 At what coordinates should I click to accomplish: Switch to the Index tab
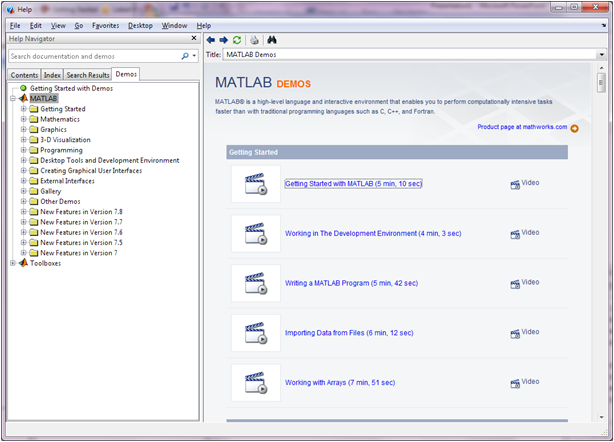(x=52, y=75)
